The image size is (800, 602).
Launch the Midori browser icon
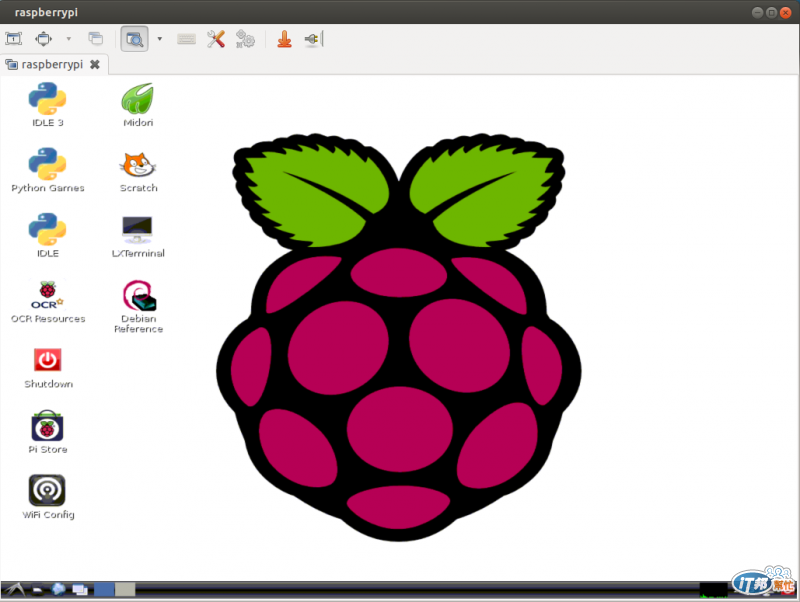pyautogui.click(x=138, y=105)
